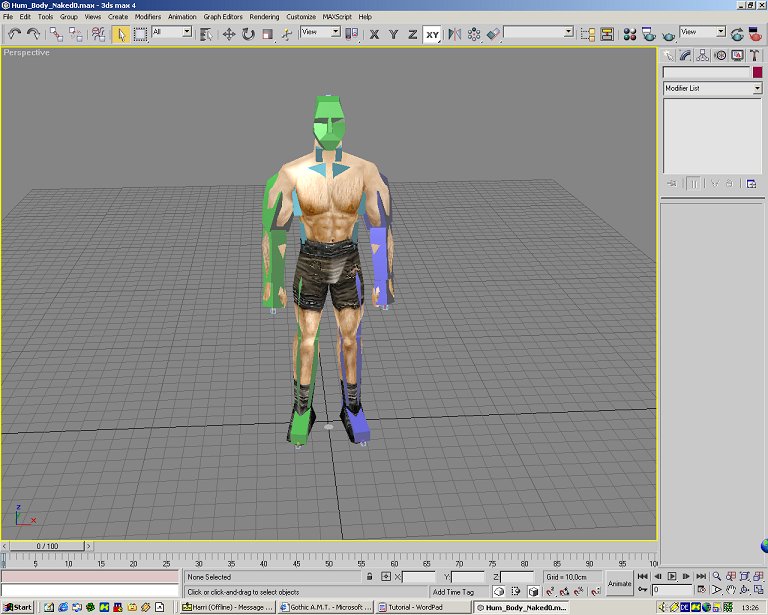The image size is (768, 615).
Task: Open the Hierarchy command panel tab
Action: (703, 55)
